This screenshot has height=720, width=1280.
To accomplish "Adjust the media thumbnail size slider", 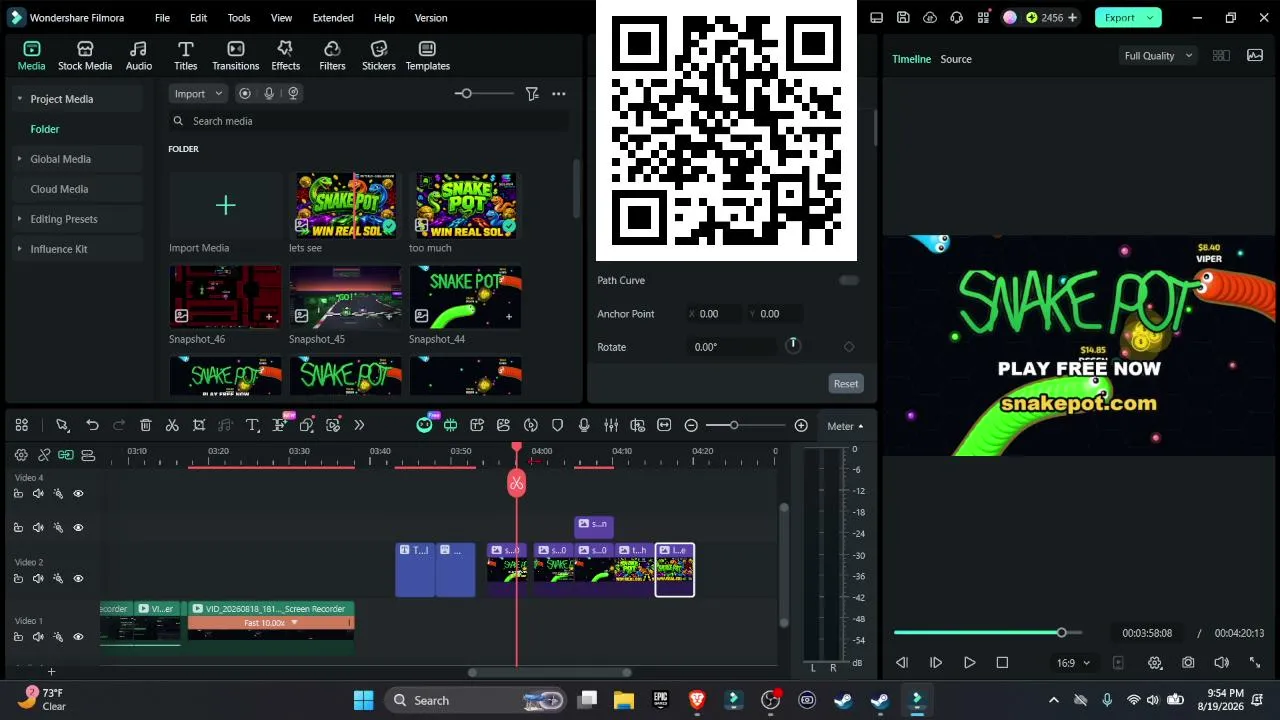I will (484, 94).
